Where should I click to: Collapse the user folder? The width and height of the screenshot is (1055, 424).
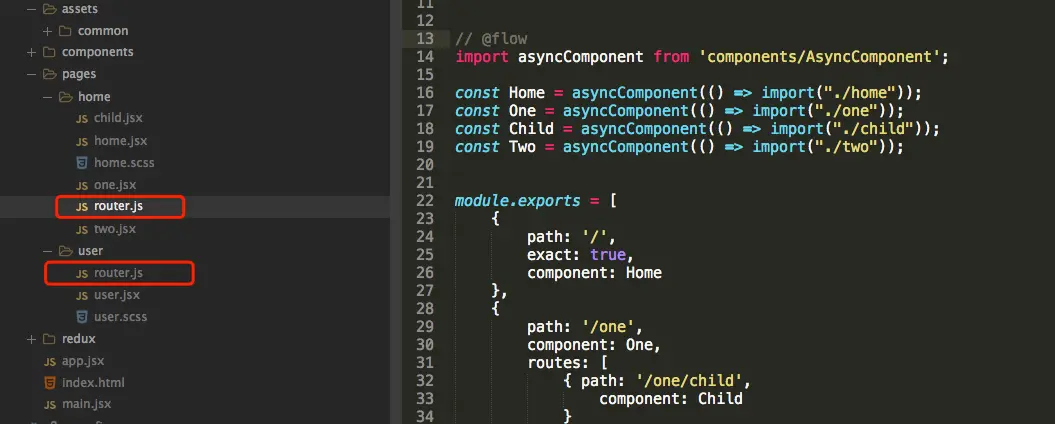(x=47, y=251)
